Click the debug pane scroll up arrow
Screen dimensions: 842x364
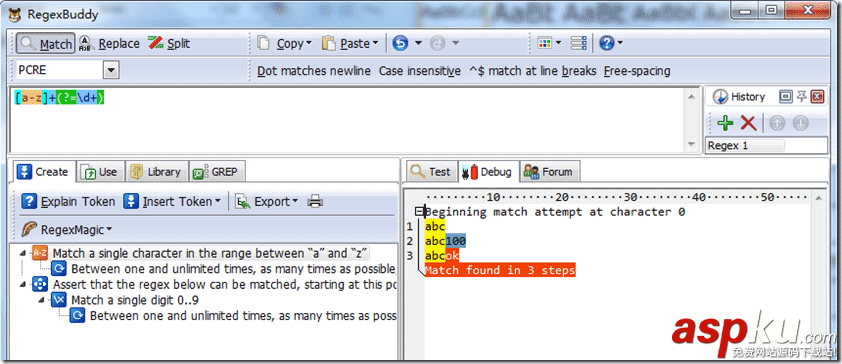point(818,198)
